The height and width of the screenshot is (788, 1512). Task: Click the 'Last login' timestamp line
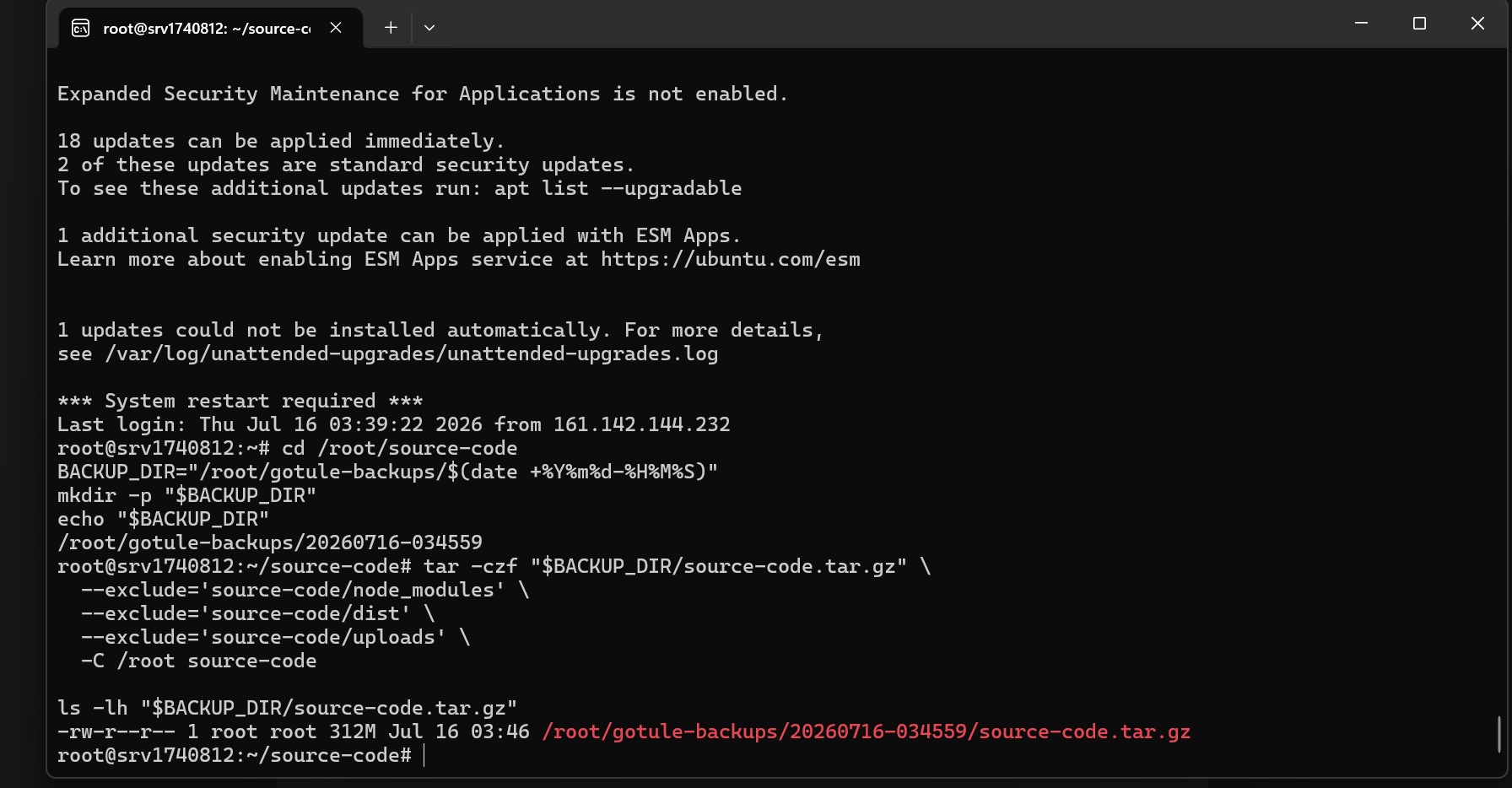tap(393, 424)
